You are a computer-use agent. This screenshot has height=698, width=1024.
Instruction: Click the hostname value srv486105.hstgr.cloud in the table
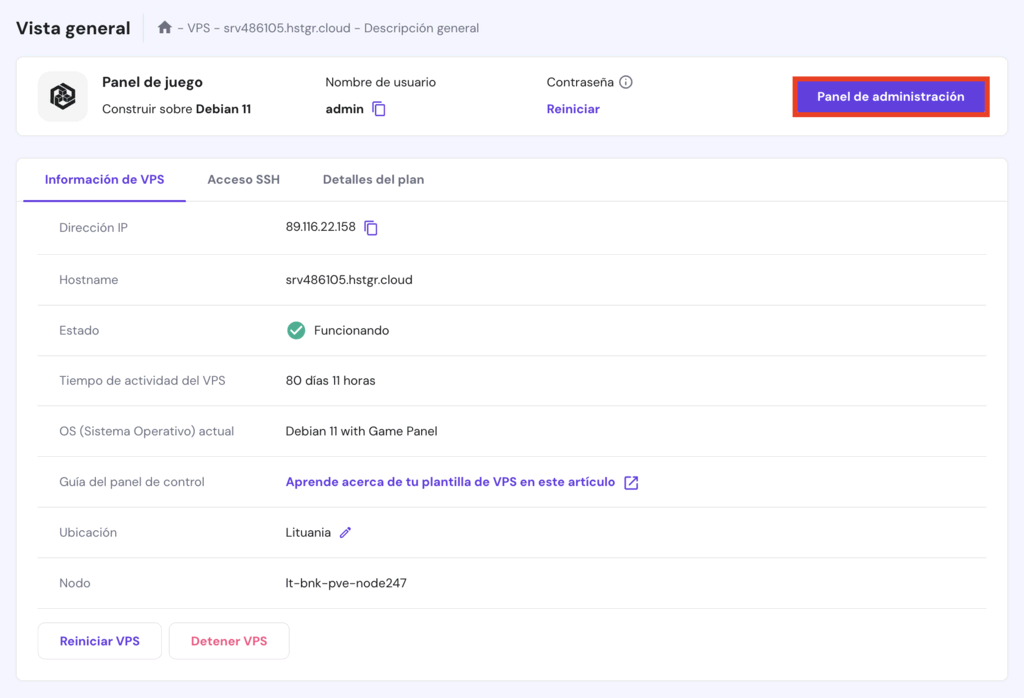[x=349, y=280]
